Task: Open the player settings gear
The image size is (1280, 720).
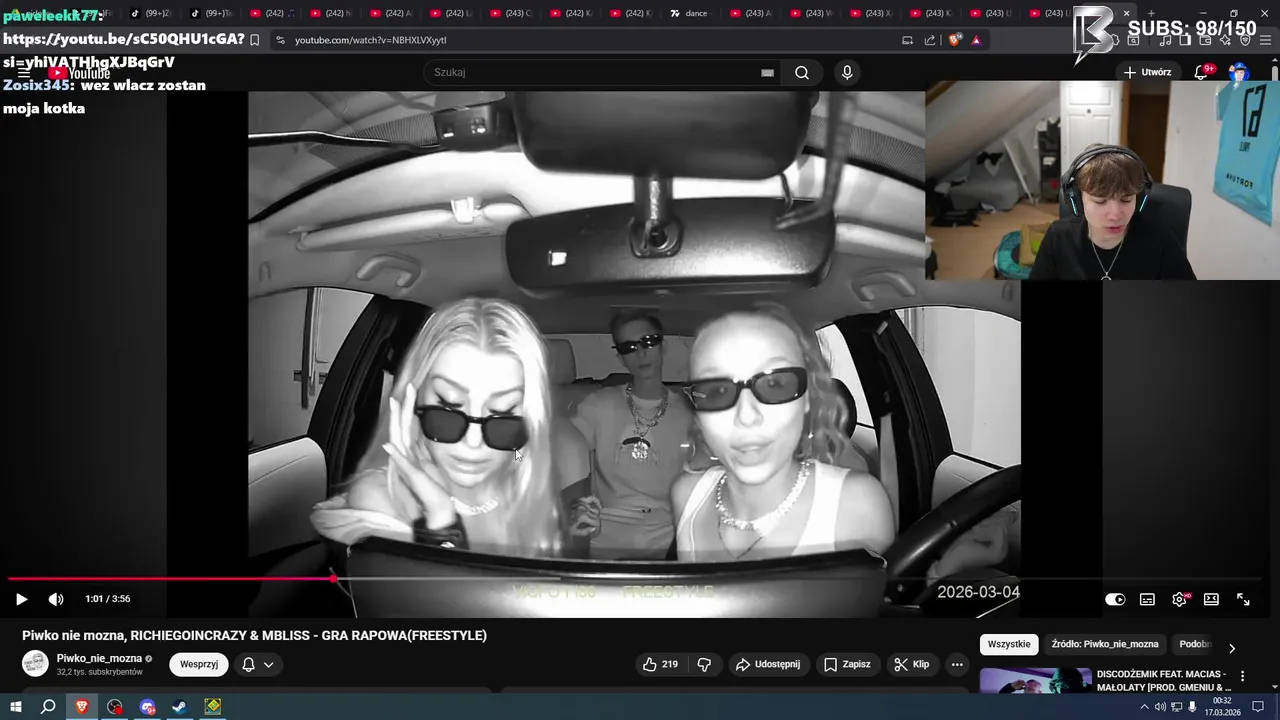Action: (1179, 599)
